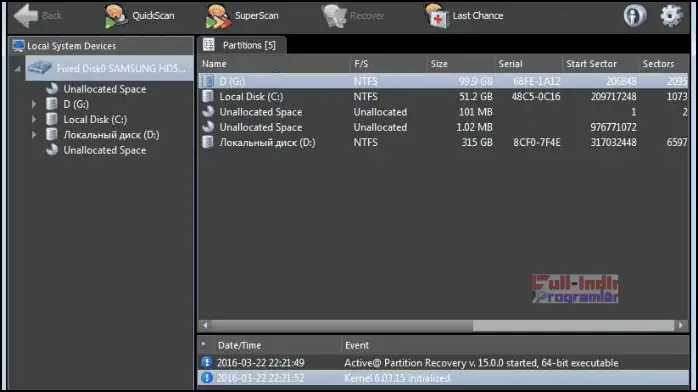Click the Partitions tab list icon
The width and height of the screenshot is (698, 392).
[x=209, y=44]
